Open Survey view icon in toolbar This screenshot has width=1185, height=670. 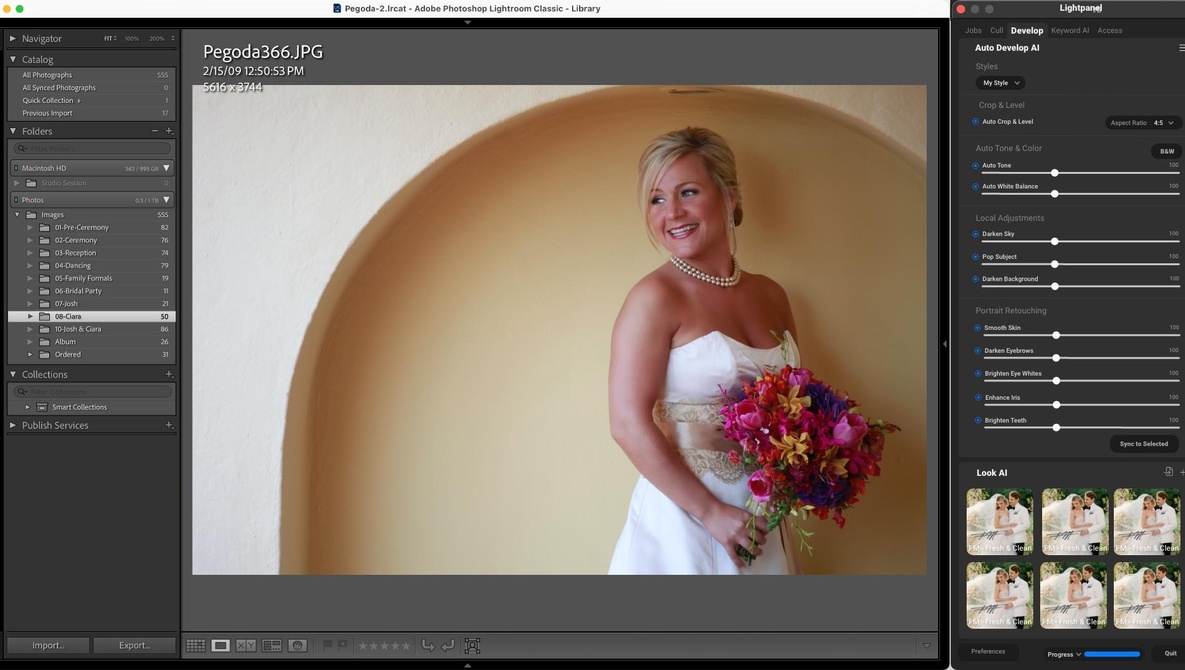271,646
